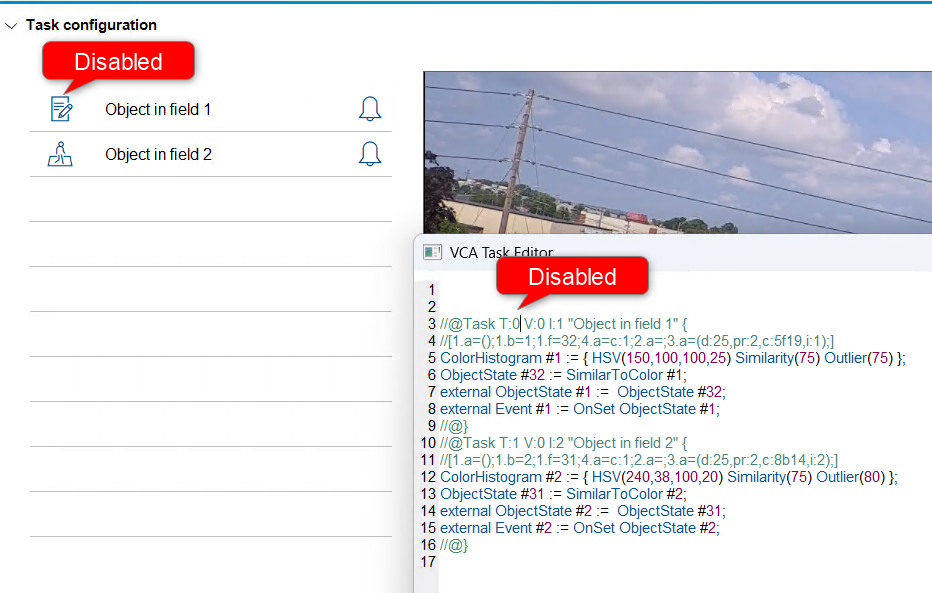Click empty editor line number 1
This screenshot has height=593, width=932.
click(x=432, y=290)
